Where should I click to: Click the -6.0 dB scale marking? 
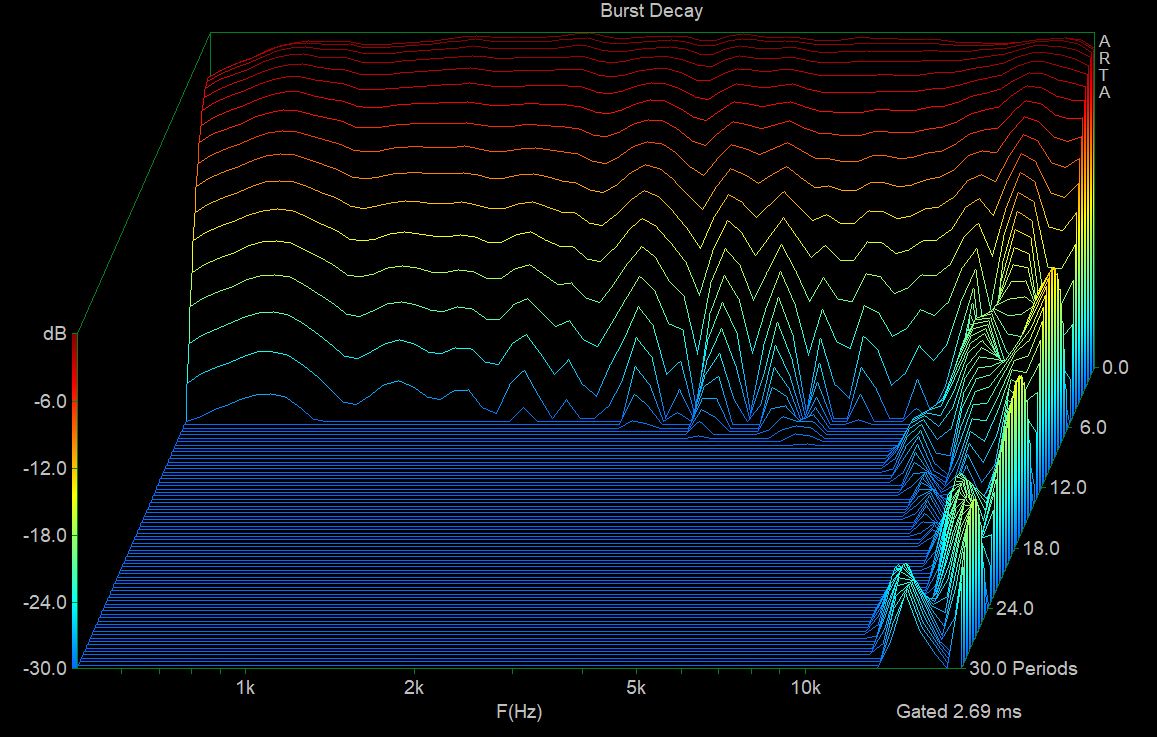(x=48, y=403)
